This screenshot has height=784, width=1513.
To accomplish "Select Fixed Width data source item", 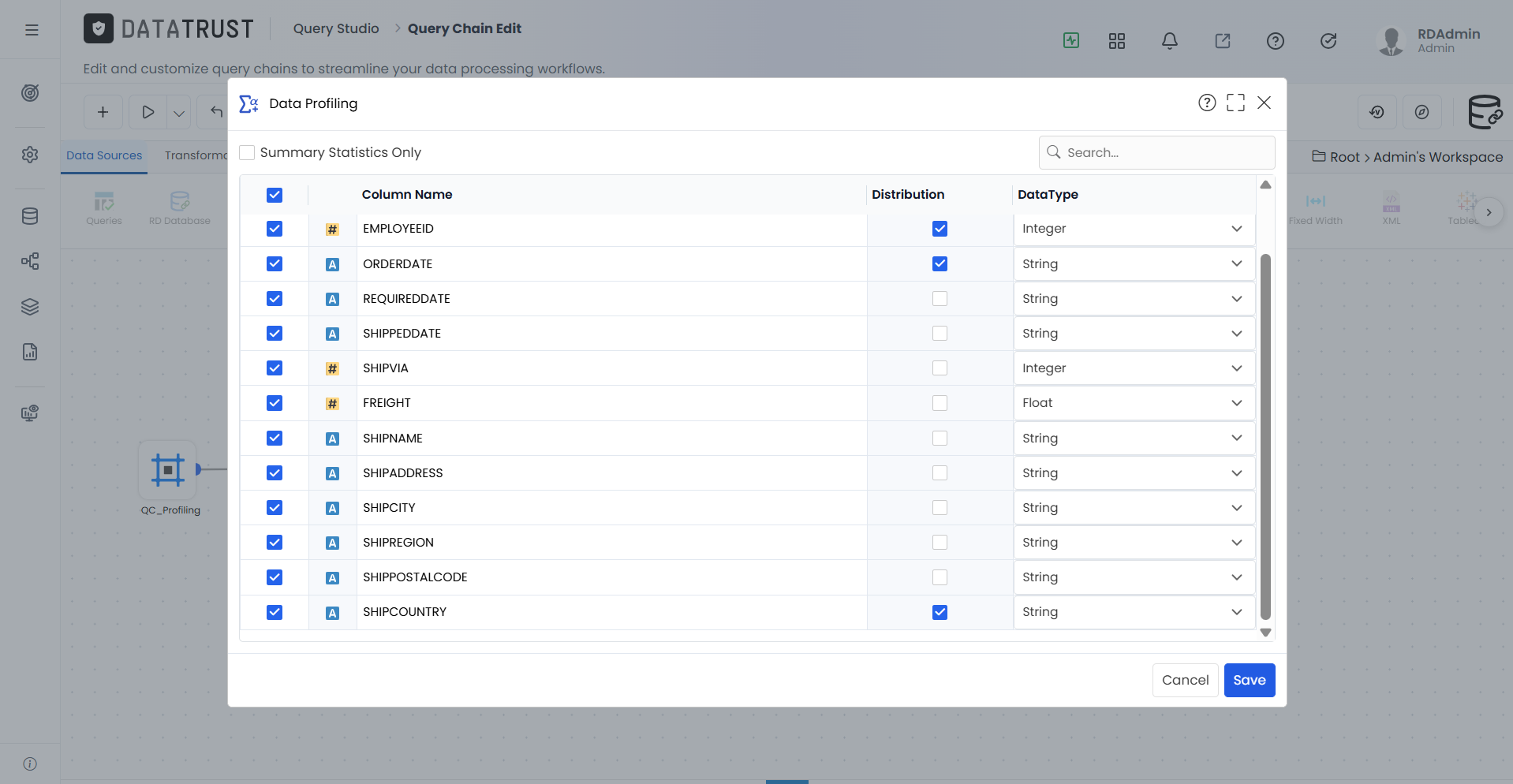I will click(x=1315, y=209).
